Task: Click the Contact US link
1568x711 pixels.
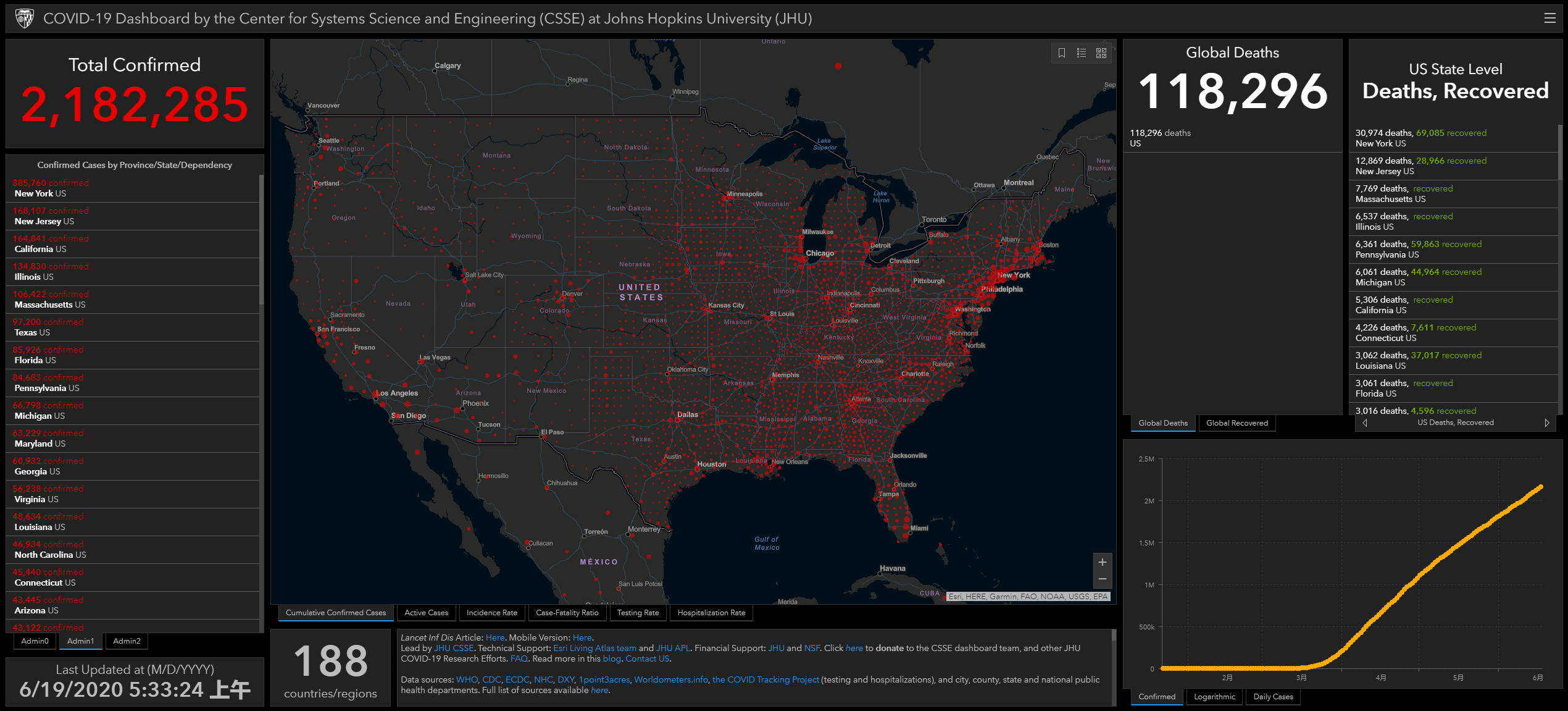Action: [647, 658]
